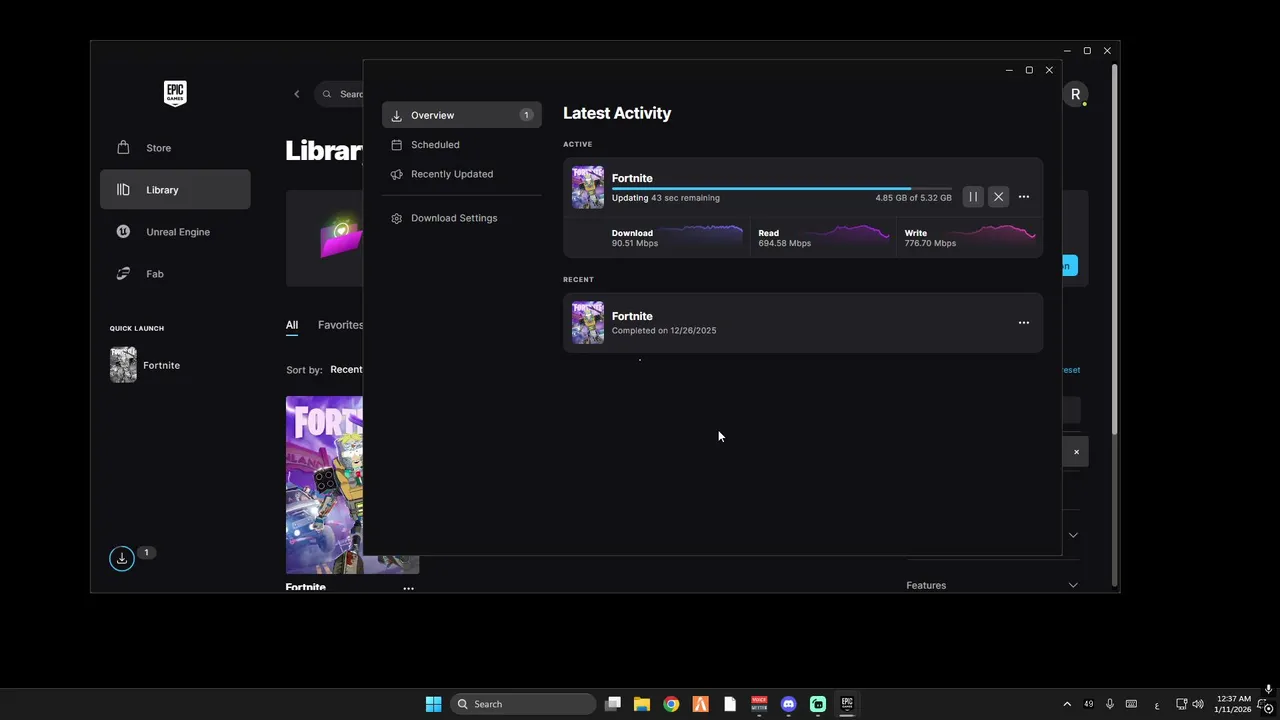Image resolution: width=1280 pixels, height=720 pixels.
Task: Open volume control in system tray
Action: coord(1198,704)
